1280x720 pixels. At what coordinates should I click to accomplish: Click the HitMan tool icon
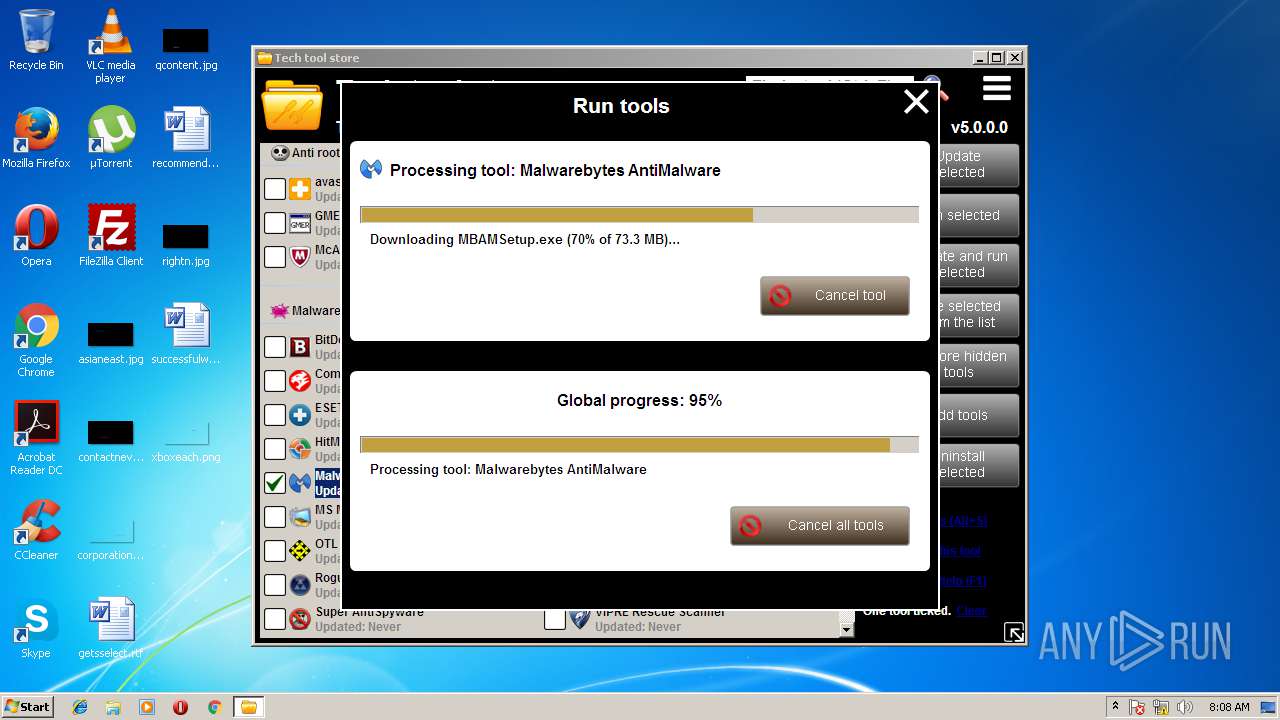click(300, 449)
